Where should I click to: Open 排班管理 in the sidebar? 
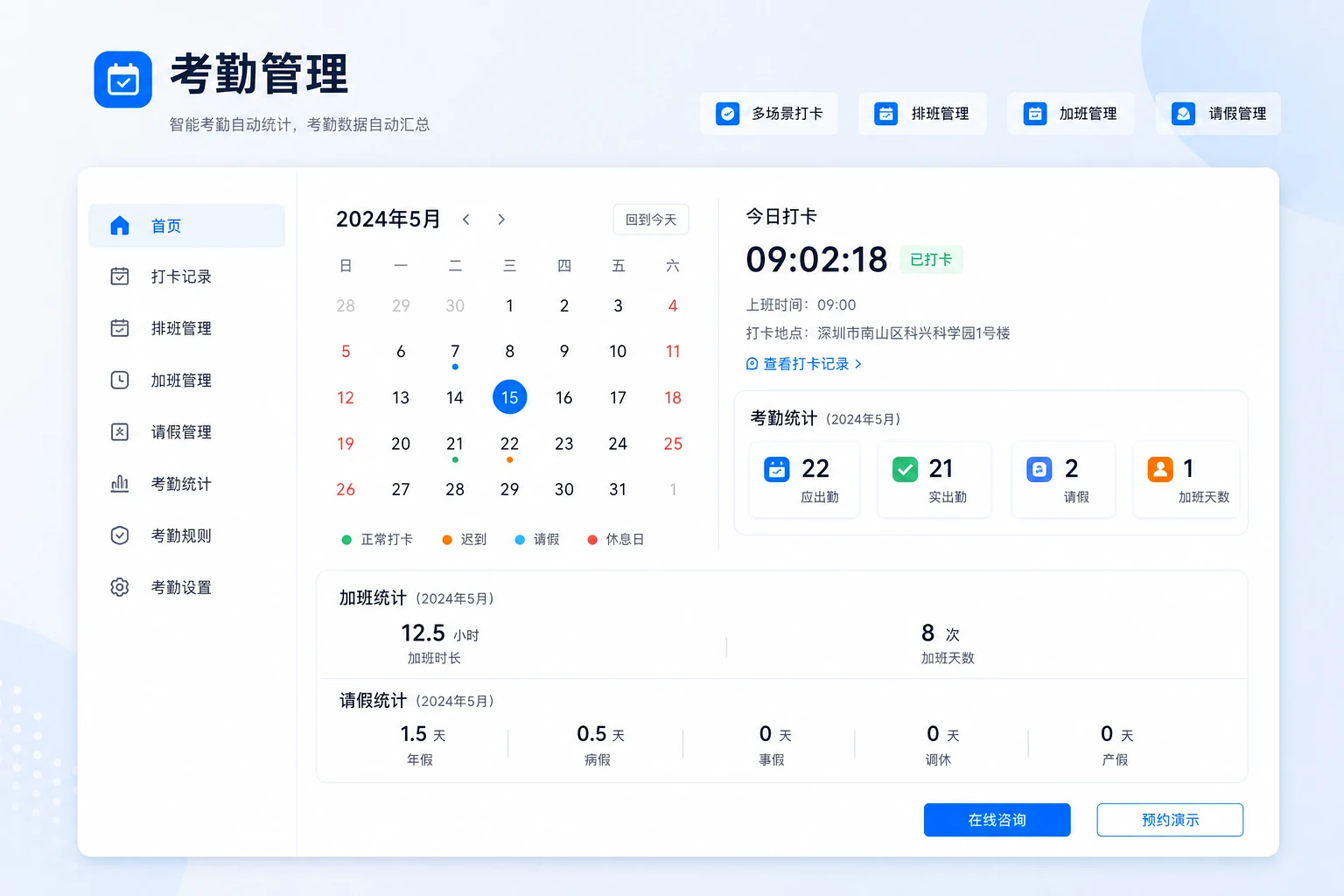186,328
